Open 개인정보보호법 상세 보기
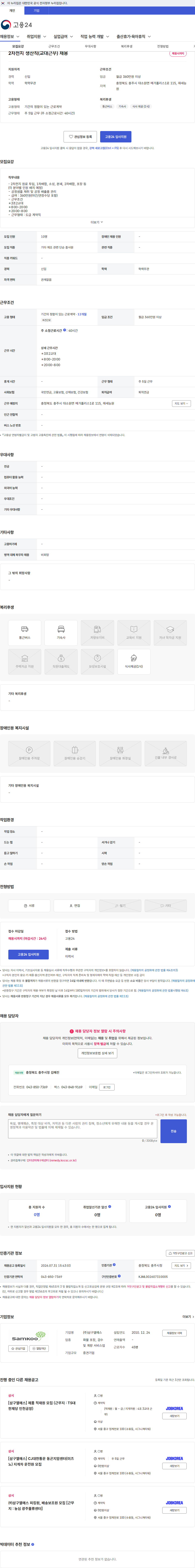This screenshot has height=1568, width=195. coord(97,1053)
